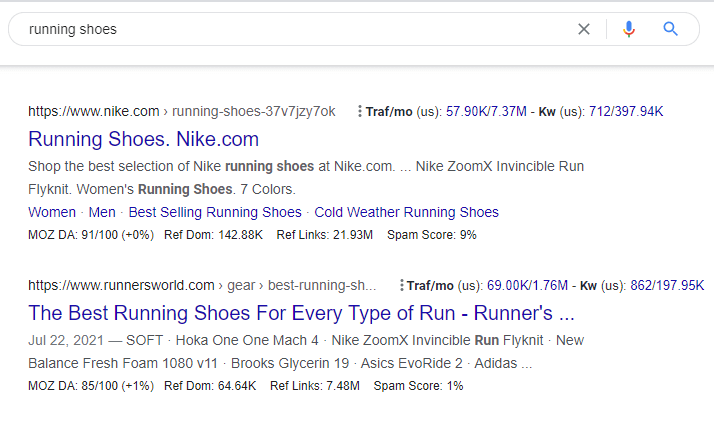The image size is (714, 425).
Task: Click the Women sitelink under Nike result
Action: (x=52, y=212)
